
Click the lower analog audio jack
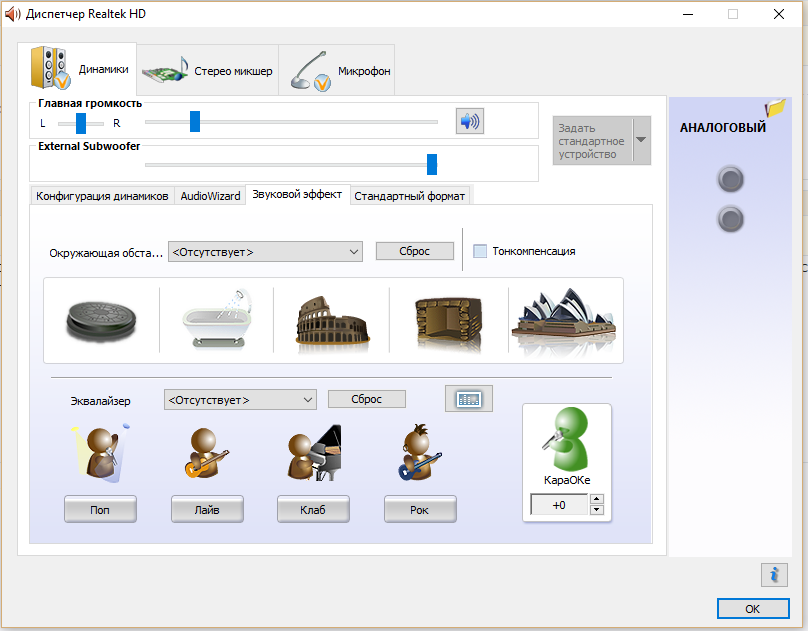(x=730, y=219)
